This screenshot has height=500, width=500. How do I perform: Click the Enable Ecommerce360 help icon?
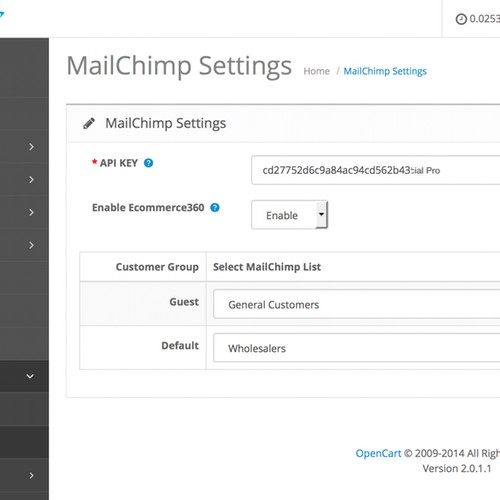pyautogui.click(x=215, y=208)
